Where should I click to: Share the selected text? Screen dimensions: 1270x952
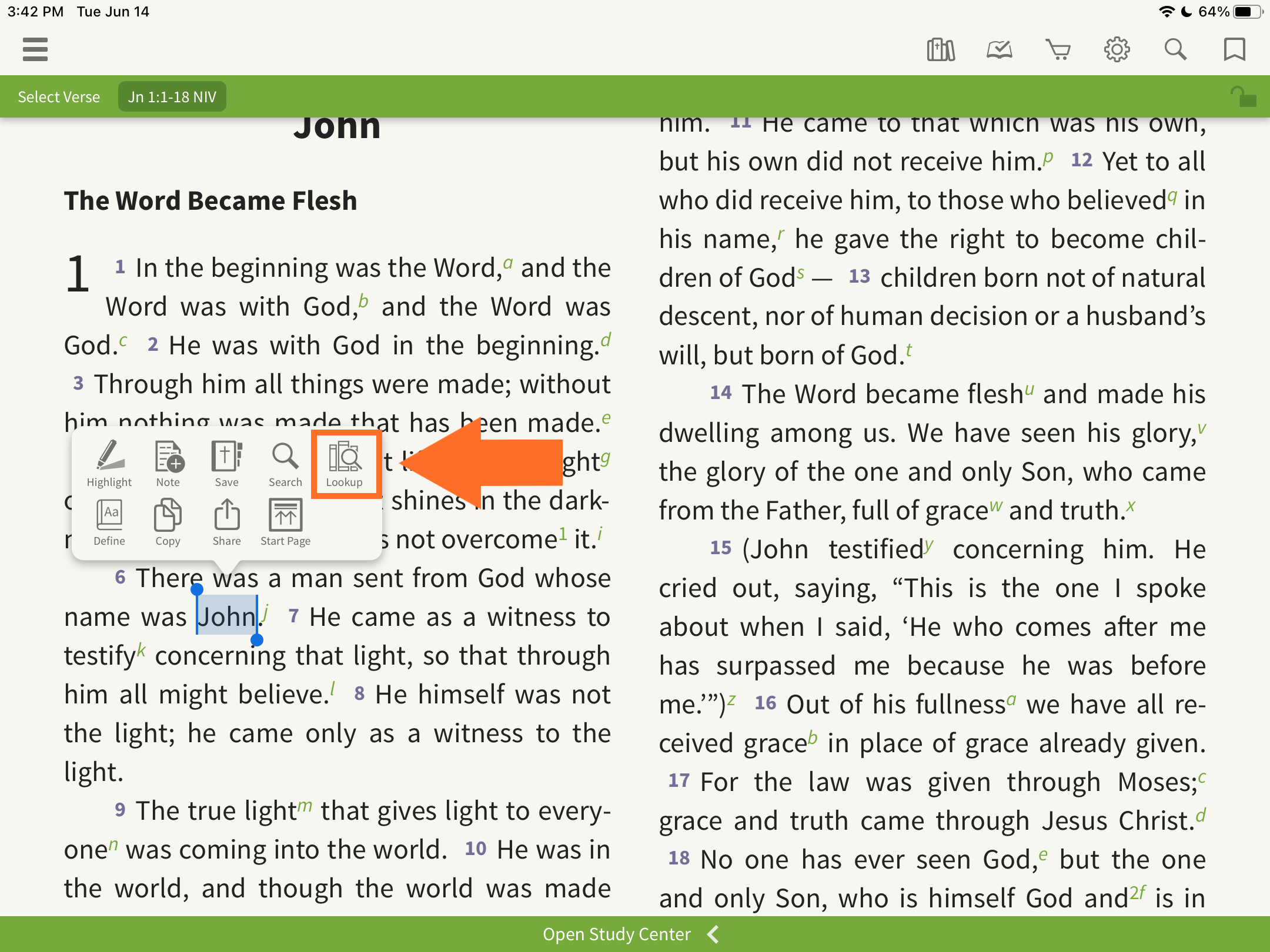click(227, 522)
